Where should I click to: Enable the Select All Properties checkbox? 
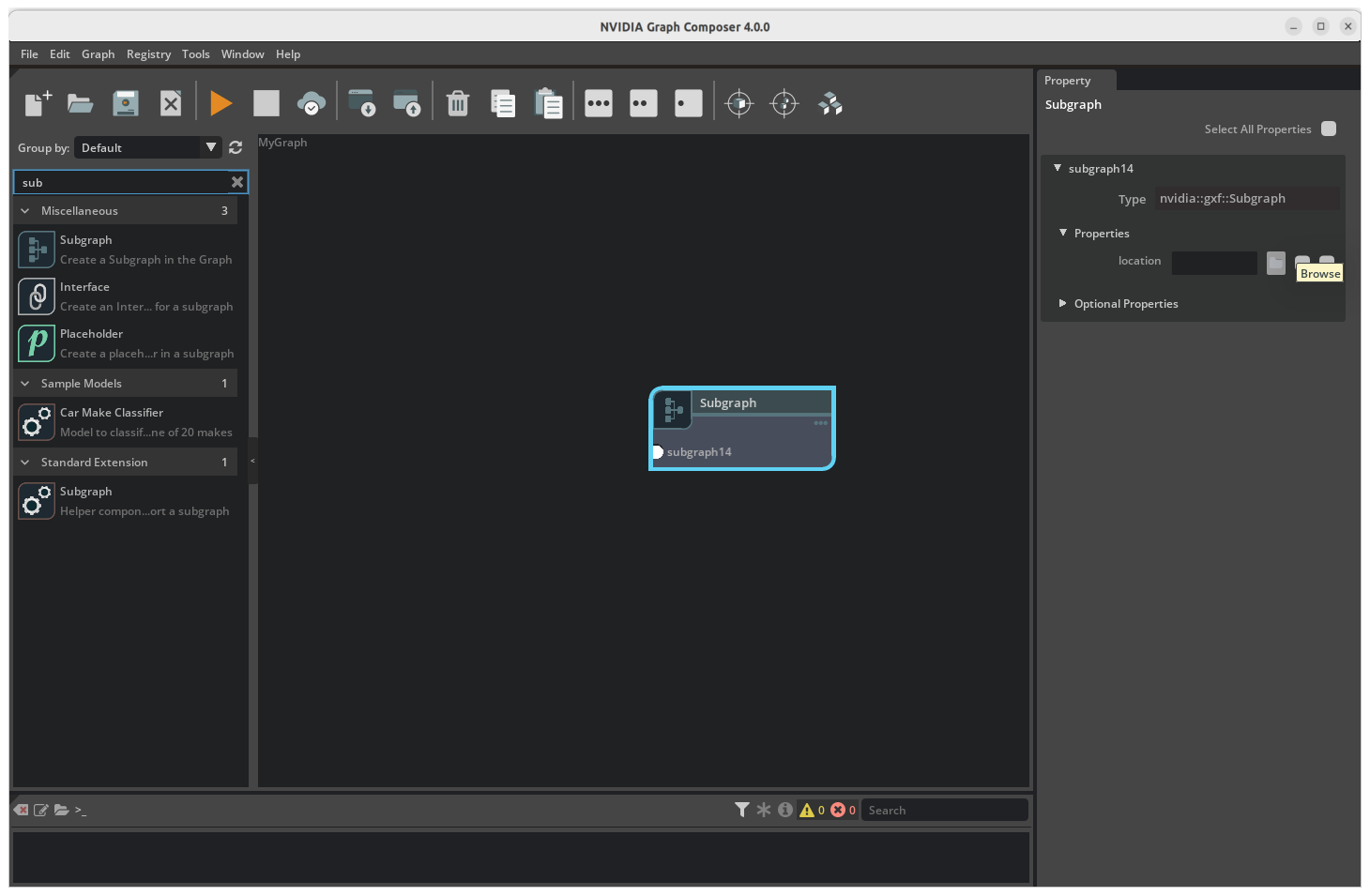(1329, 129)
